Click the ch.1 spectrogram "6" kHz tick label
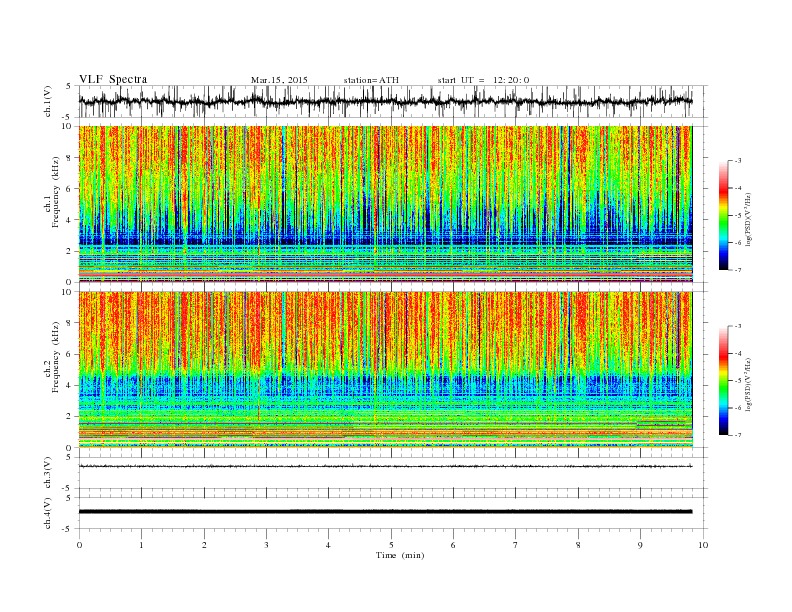This screenshot has width=792, height=612. (70, 189)
